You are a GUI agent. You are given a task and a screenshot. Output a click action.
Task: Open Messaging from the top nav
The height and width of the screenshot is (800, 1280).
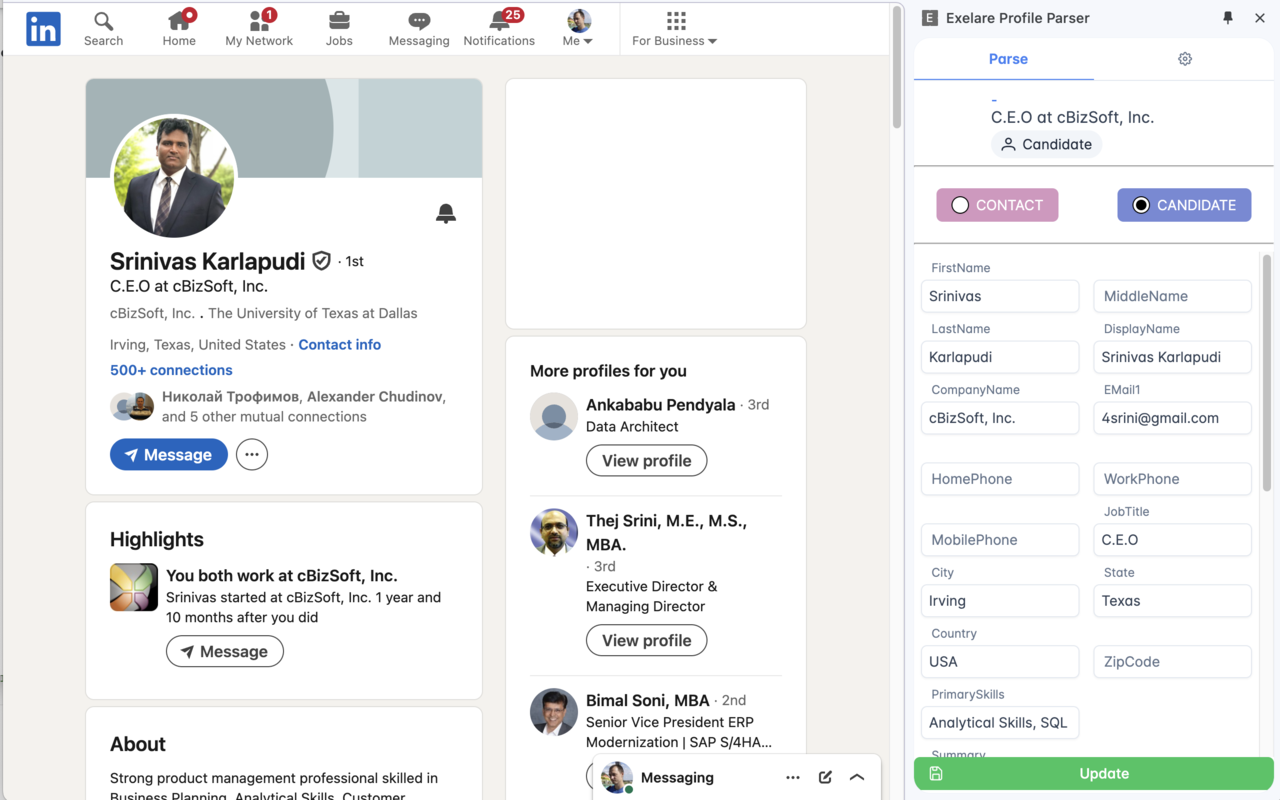(419, 29)
